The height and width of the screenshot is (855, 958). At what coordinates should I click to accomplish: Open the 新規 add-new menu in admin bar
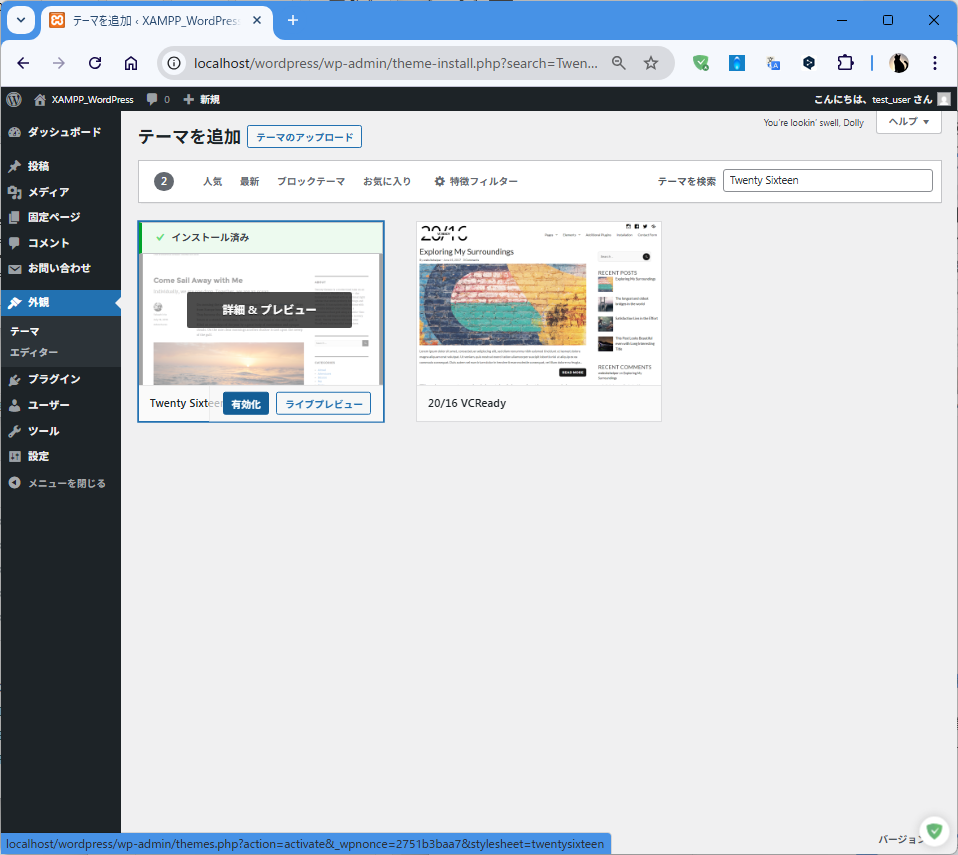pyautogui.click(x=201, y=99)
